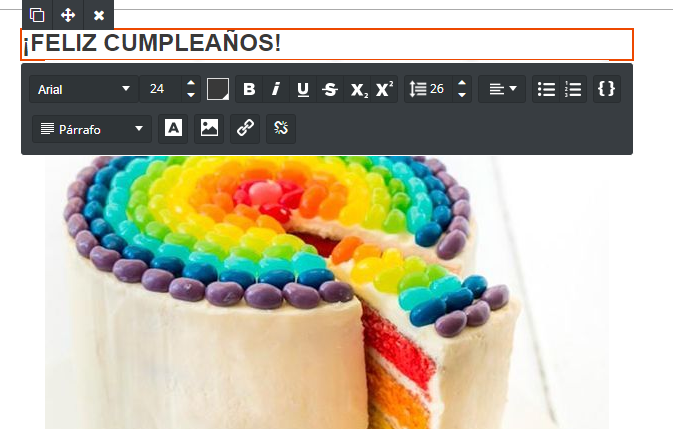
Task: Apply superscript formatting
Action: coord(385,89)
